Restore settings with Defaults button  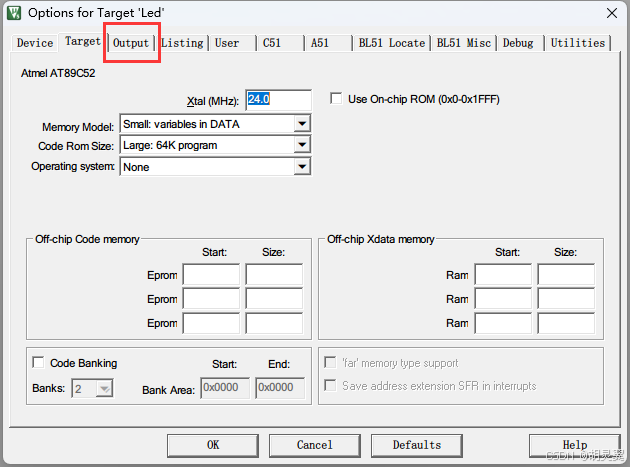(417, 445)
